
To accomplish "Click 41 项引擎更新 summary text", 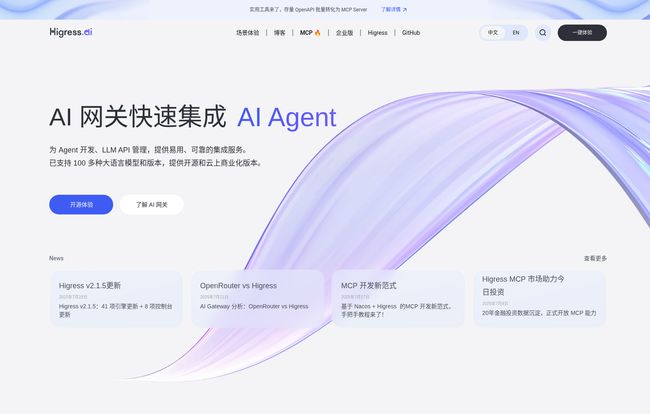I will pos(116,310).
